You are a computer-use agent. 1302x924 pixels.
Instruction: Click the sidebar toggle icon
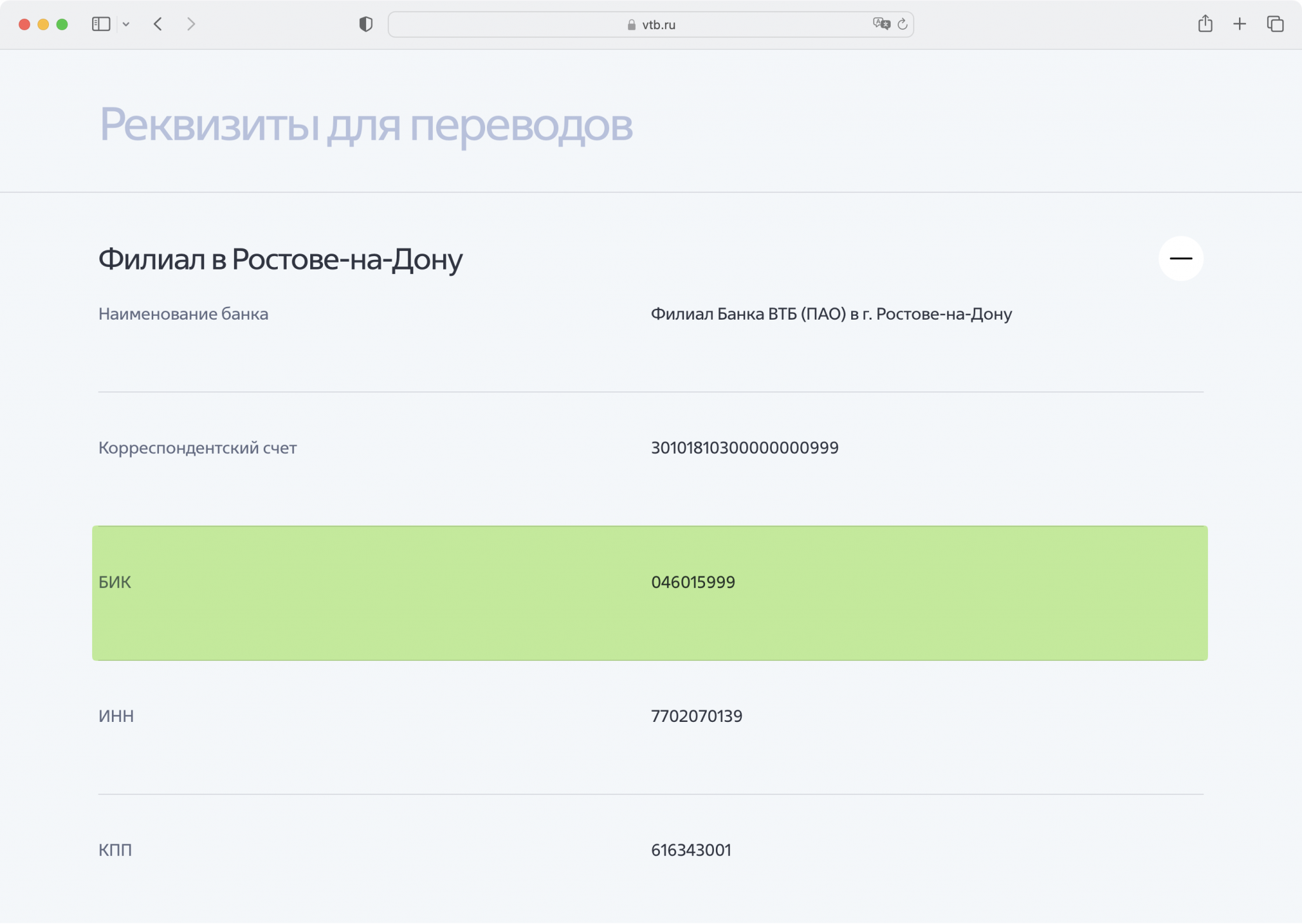(x=101, y=24)
